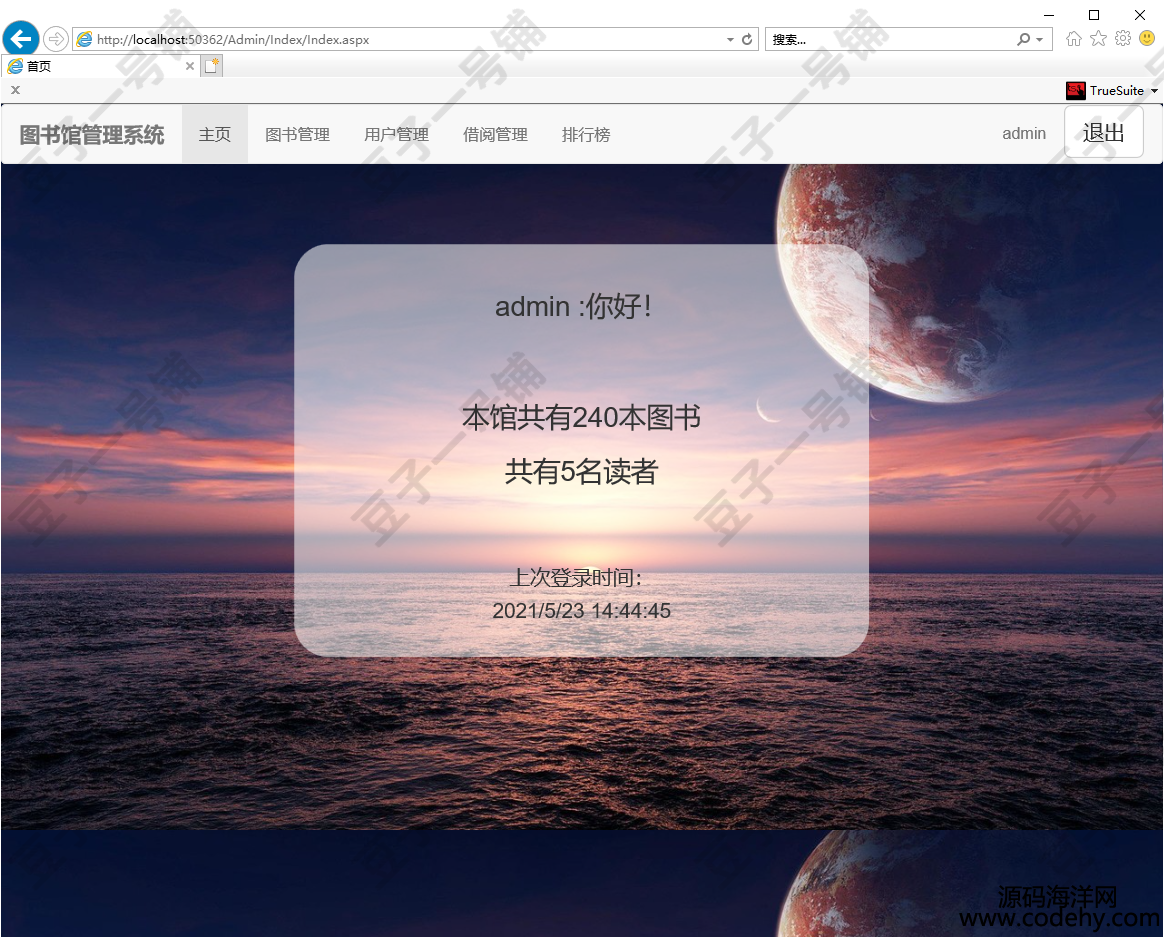Expand the search provider dropdown arrow
Viewport: 1164px width, 938px height.
pos(1040,39)
